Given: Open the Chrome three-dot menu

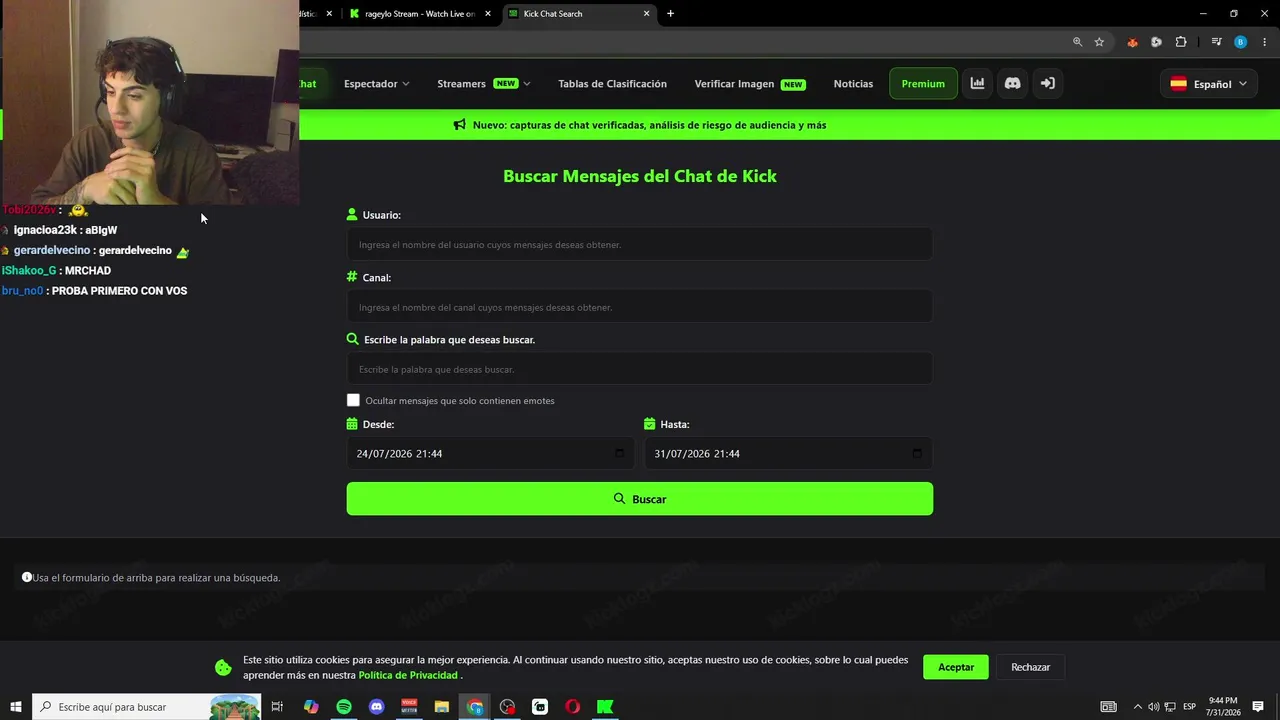Looking at the screenshot, I should 1265,42.
